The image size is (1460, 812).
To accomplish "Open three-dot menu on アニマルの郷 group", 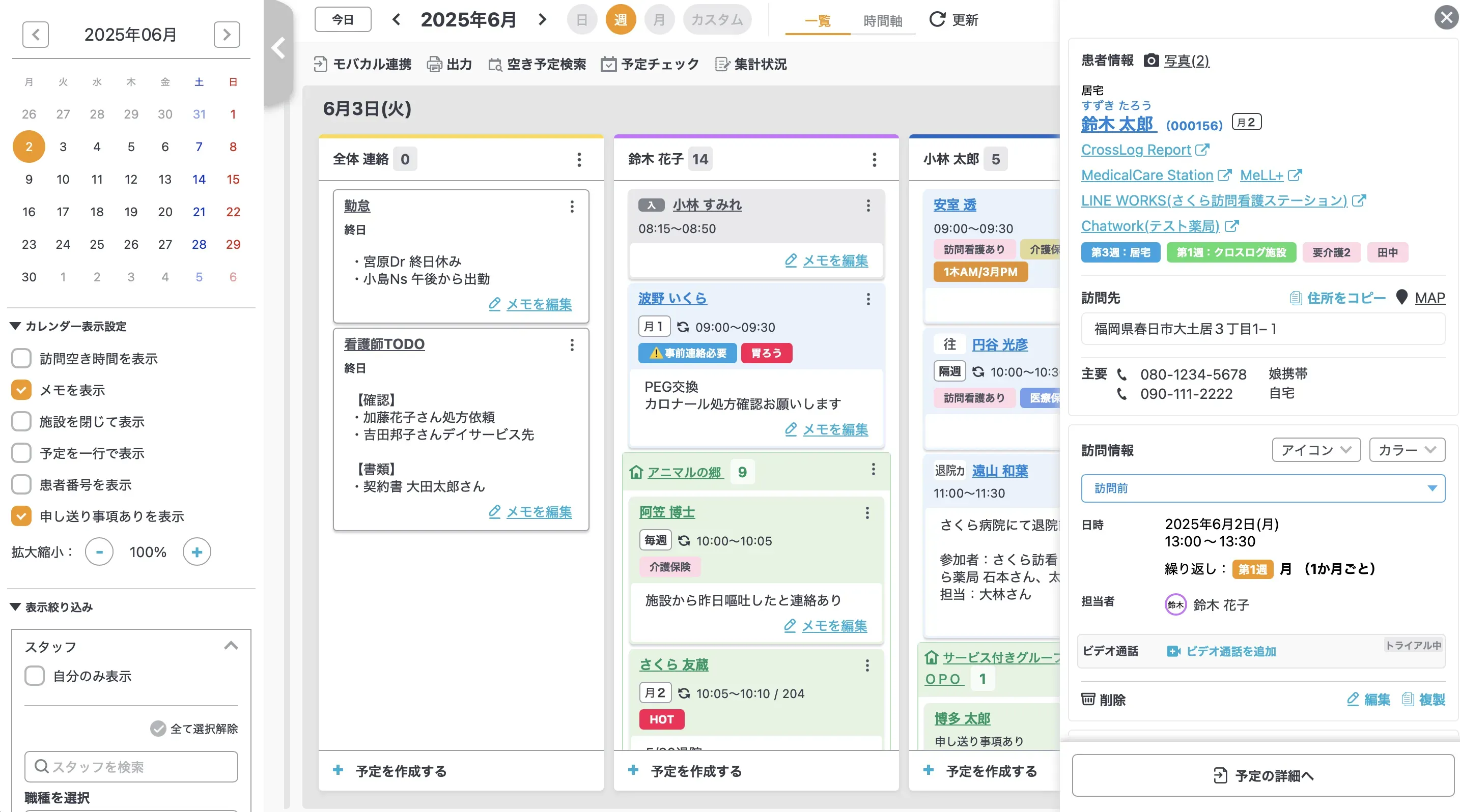I will point(873,469).
